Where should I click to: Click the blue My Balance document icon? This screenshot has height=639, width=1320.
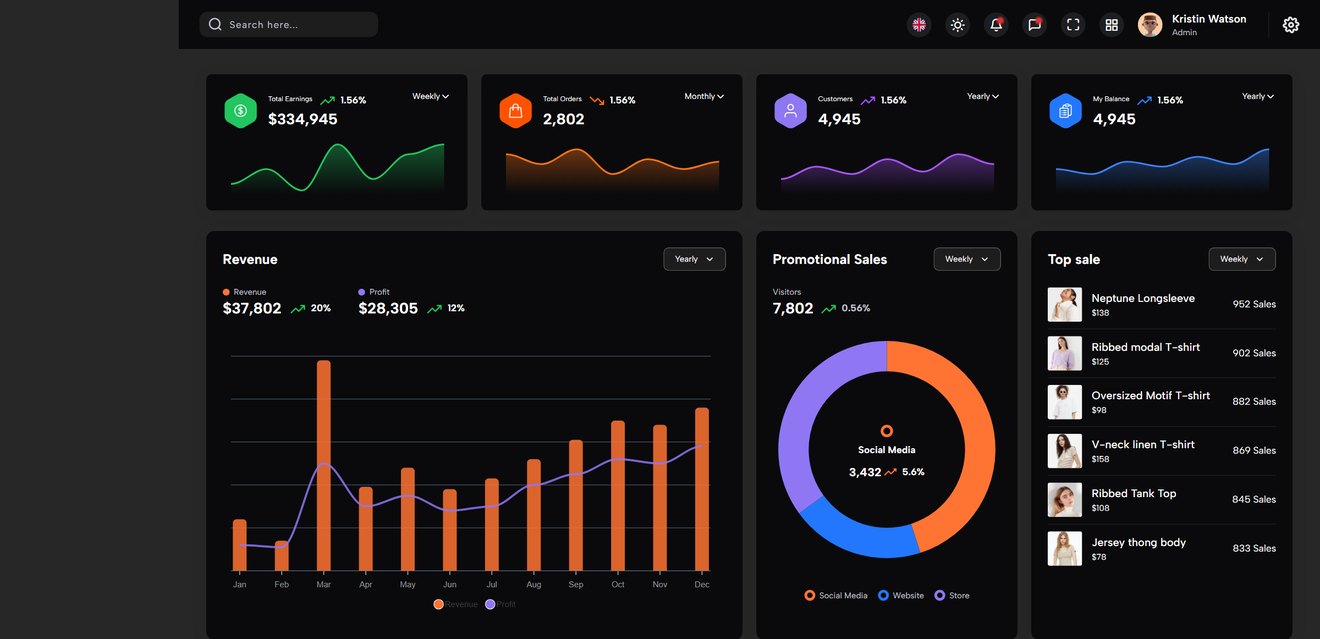[1065, 111]
